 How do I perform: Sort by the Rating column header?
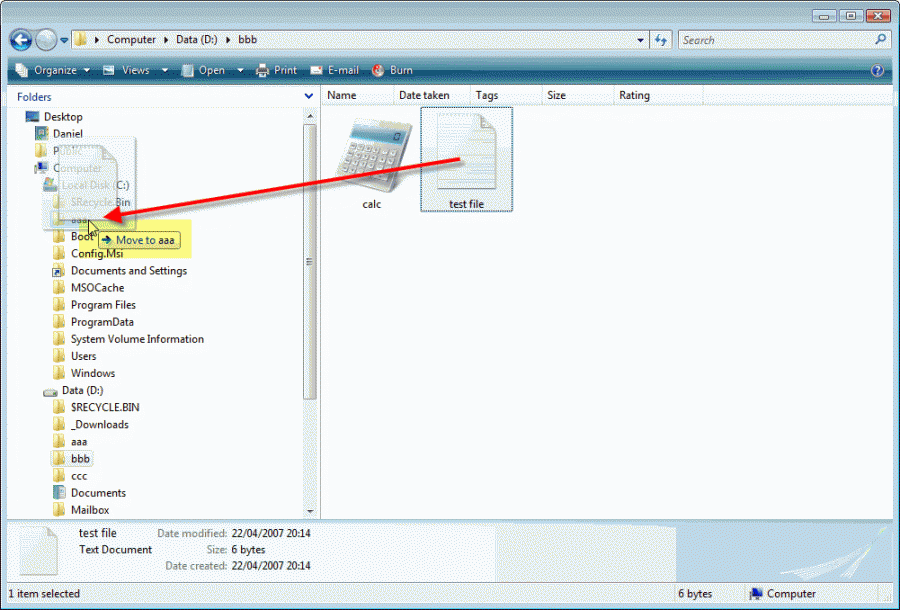pyautogui.click(x=658, y=95)
